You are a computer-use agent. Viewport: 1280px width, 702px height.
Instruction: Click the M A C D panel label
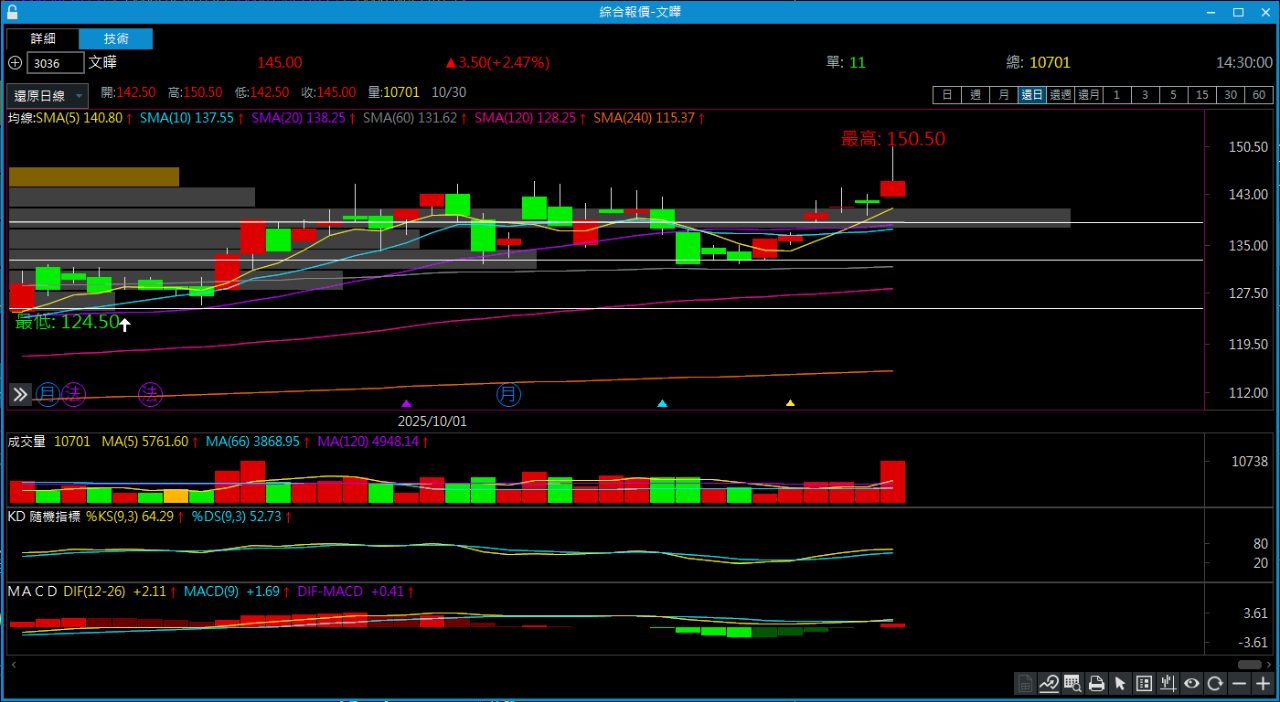click(x=32, y=592)
